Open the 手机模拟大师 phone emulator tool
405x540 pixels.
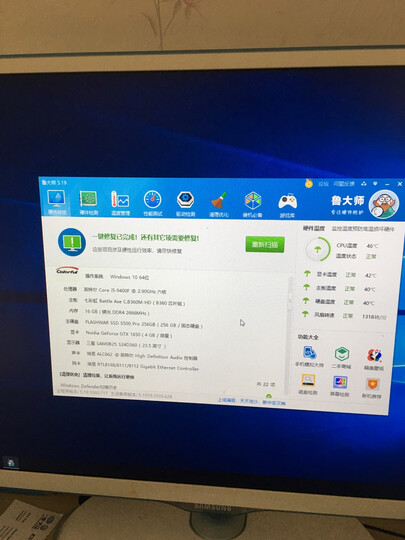pyautogui.click(x=309, y=357)
